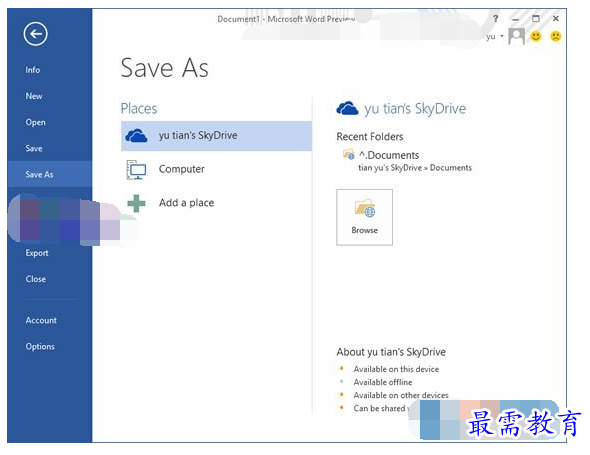Send a frown feedback
Screen dimensions: 590x455
556,36
